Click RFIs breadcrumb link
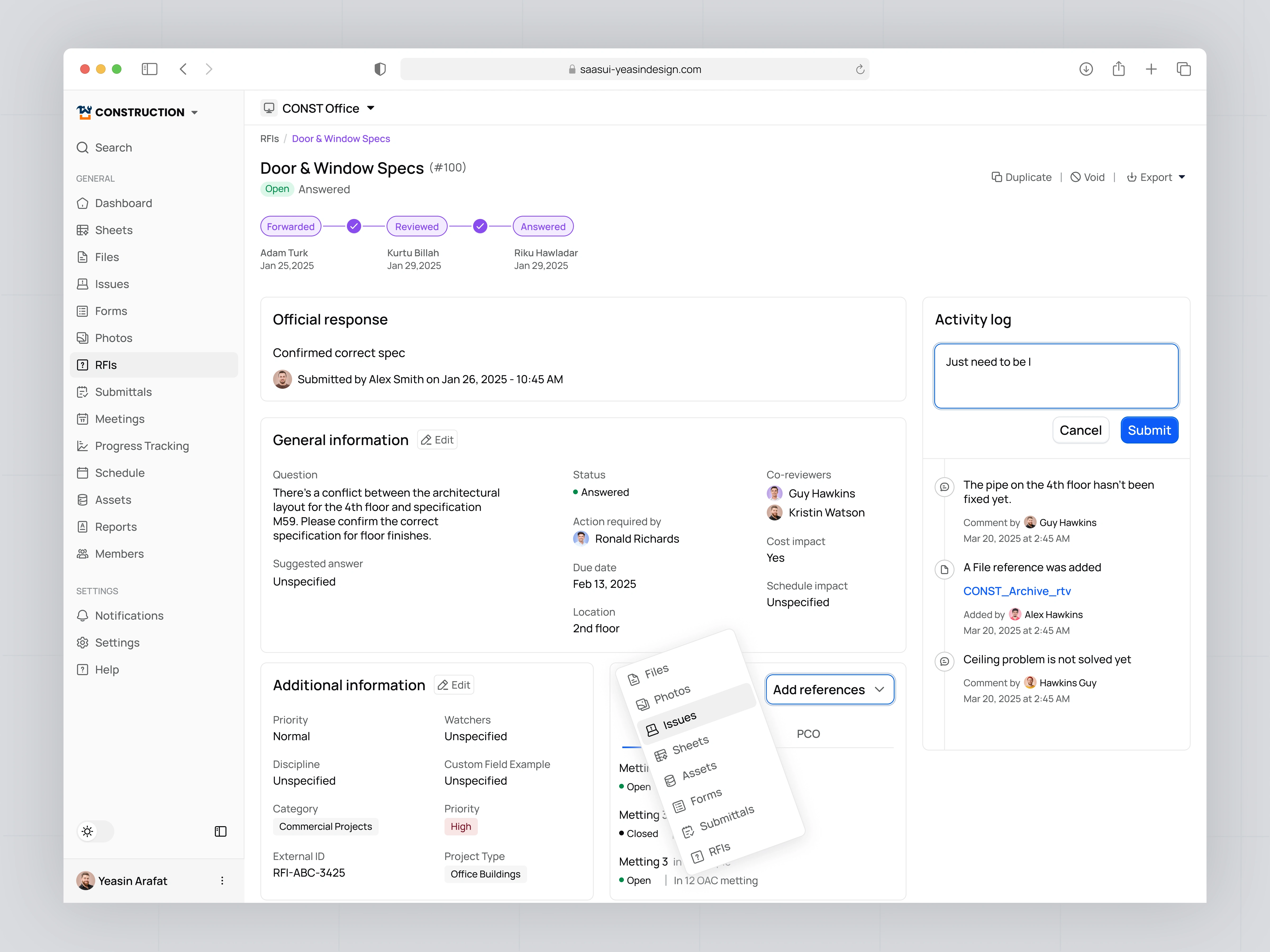The image size is (1270, 952). pos(269,139)
